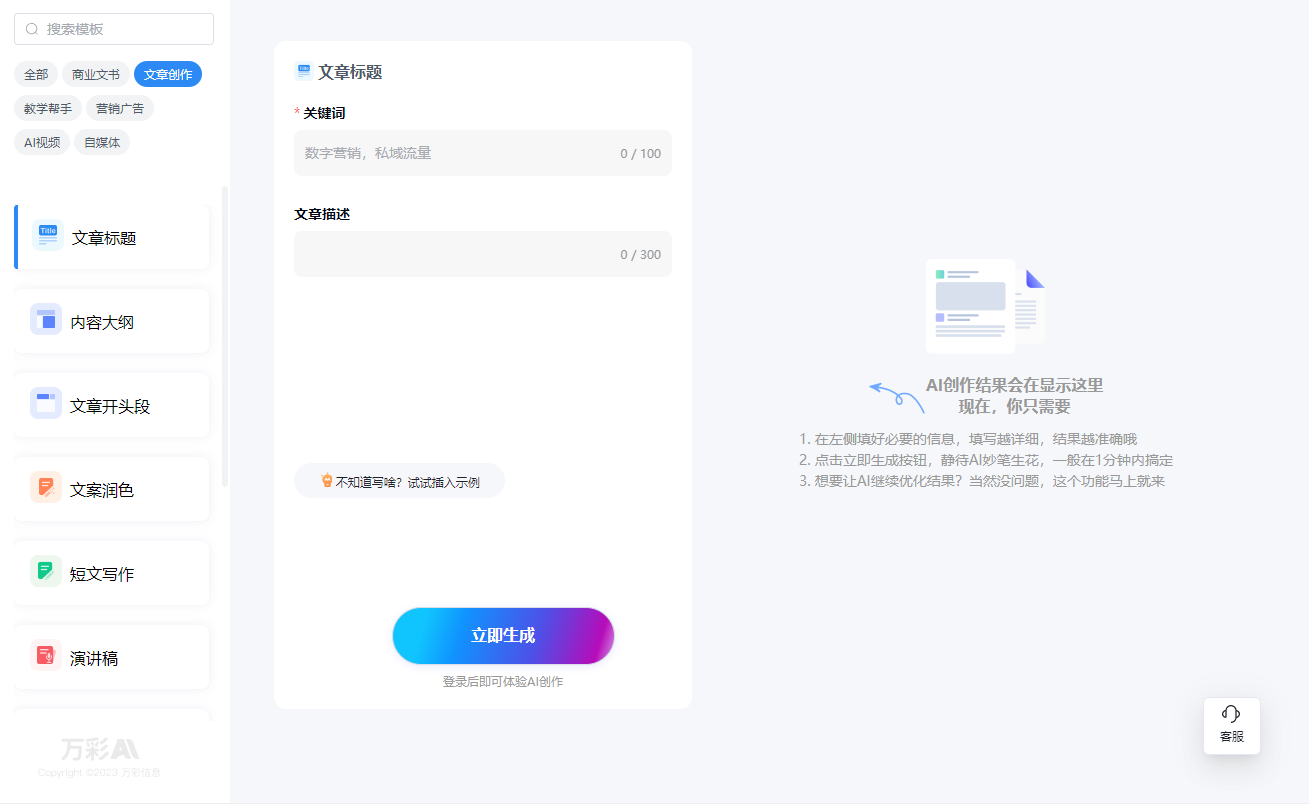
Task: Click the AI创作结果会在显示这里 text
Action: [1014, 385]
